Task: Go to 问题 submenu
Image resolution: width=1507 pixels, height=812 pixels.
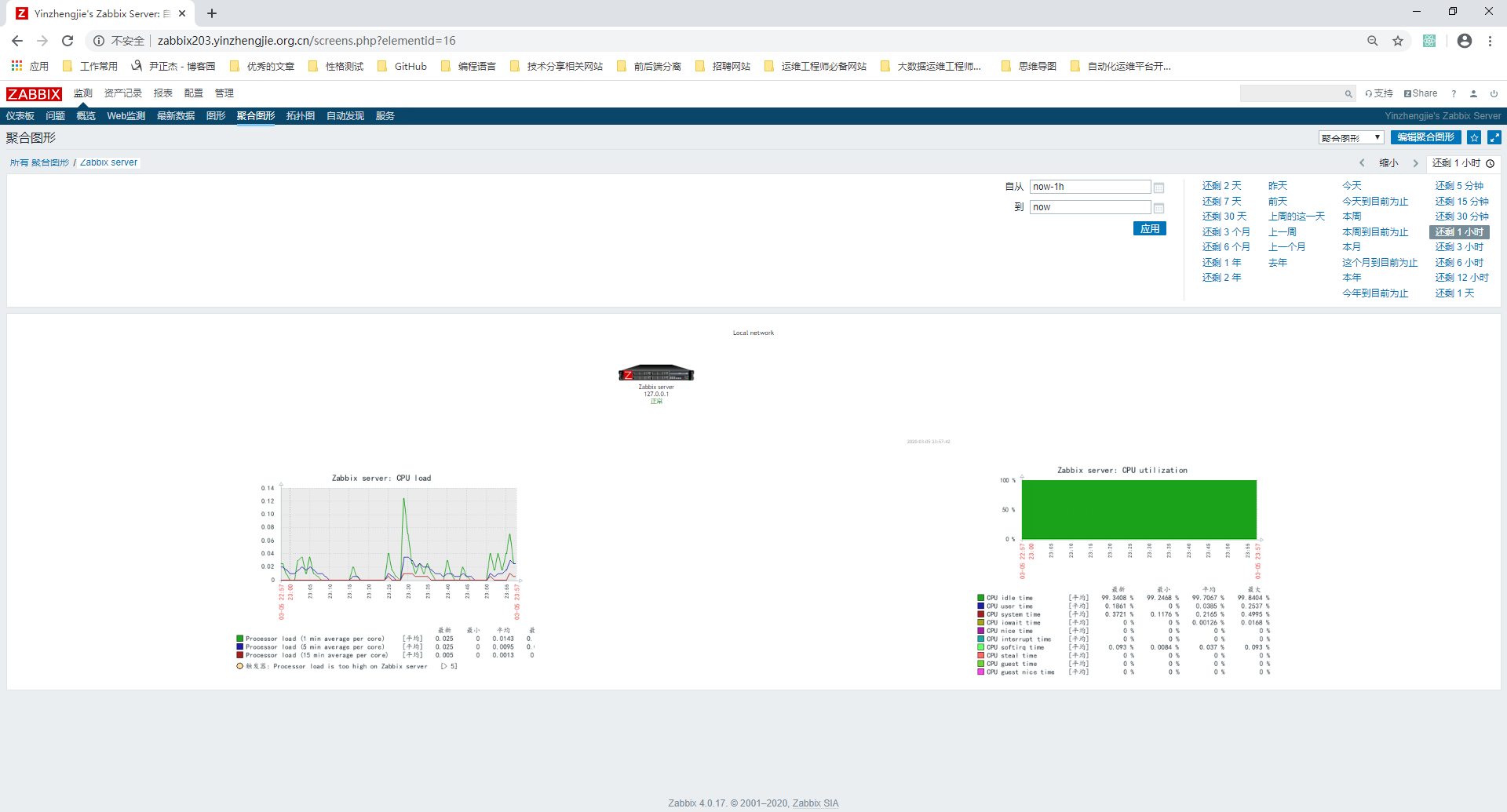Action: coord(56,116)
